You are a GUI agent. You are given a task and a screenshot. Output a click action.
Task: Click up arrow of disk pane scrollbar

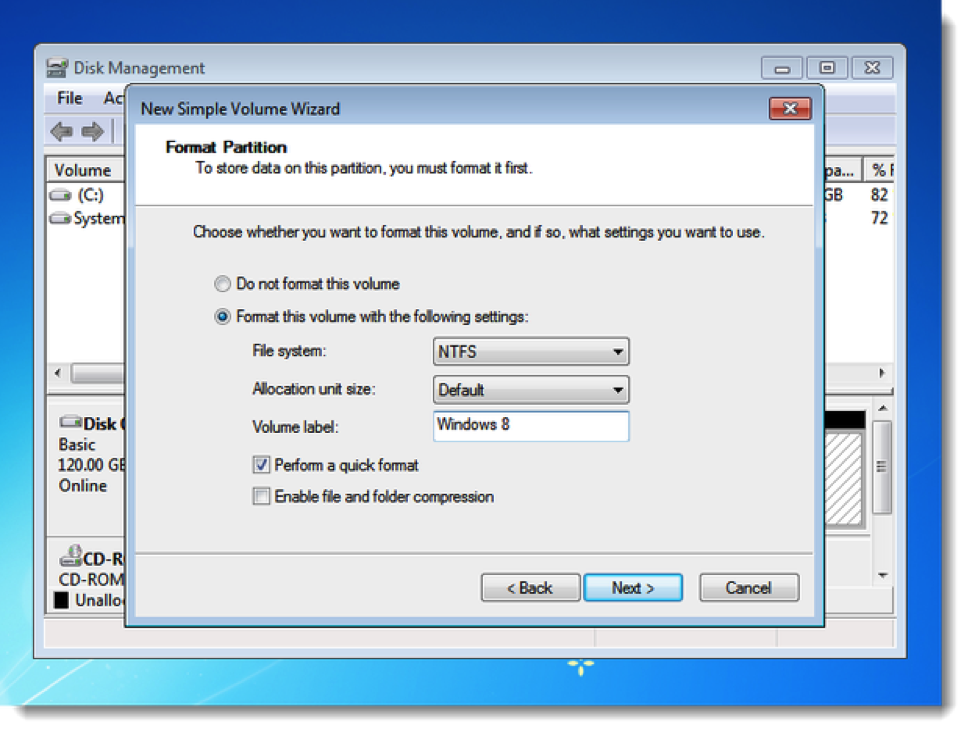coord(883,408)
